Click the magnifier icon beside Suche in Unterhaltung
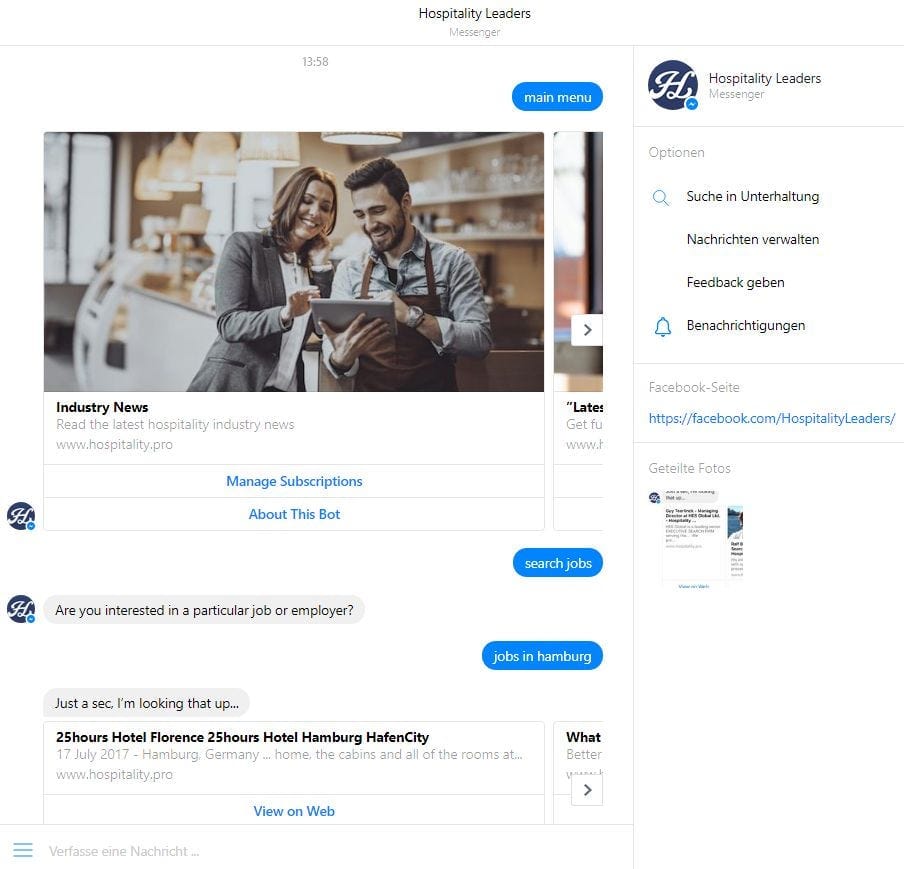The image size is (904, 869). click(x=661, y=198)
